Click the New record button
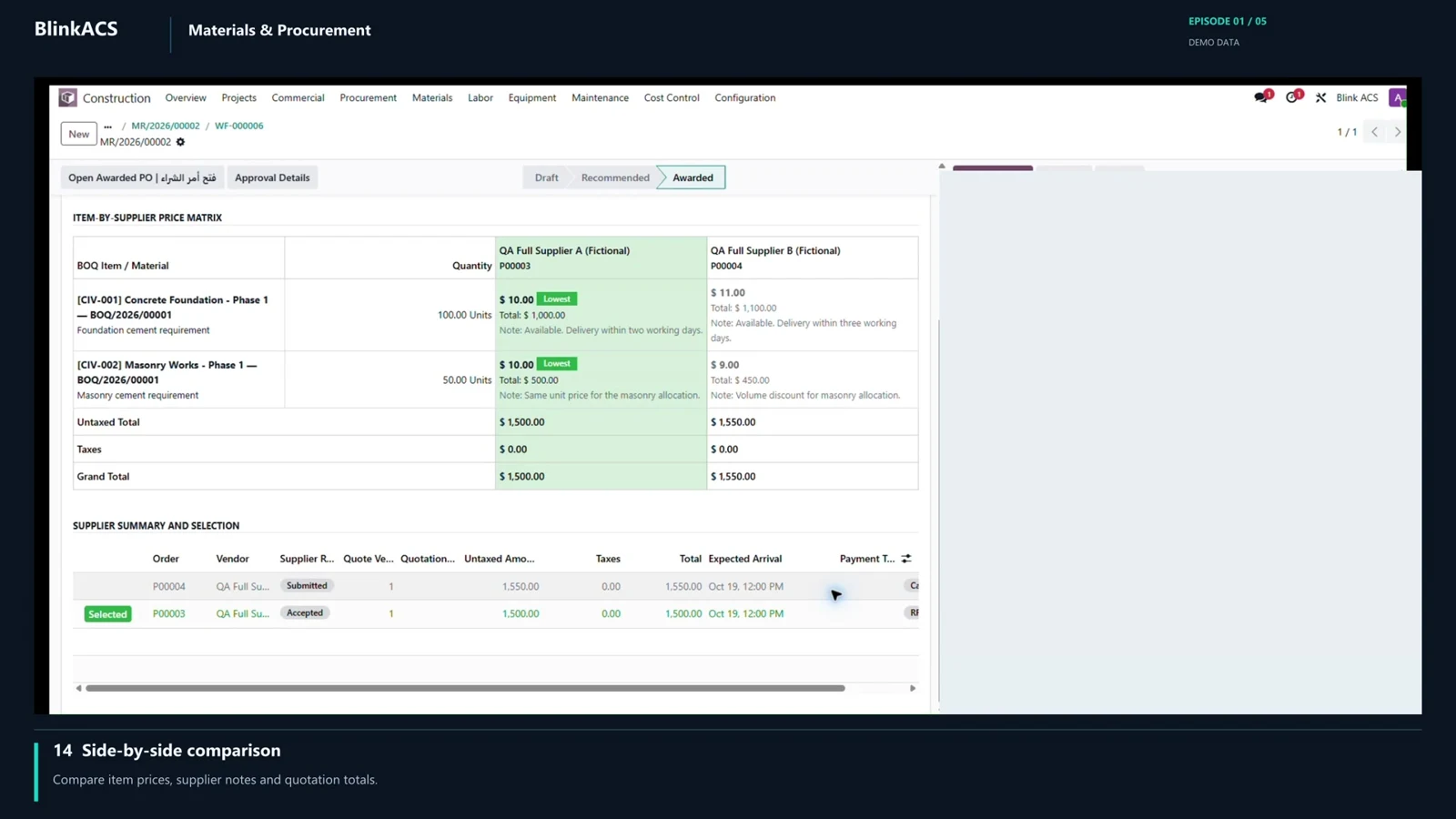 79,134
